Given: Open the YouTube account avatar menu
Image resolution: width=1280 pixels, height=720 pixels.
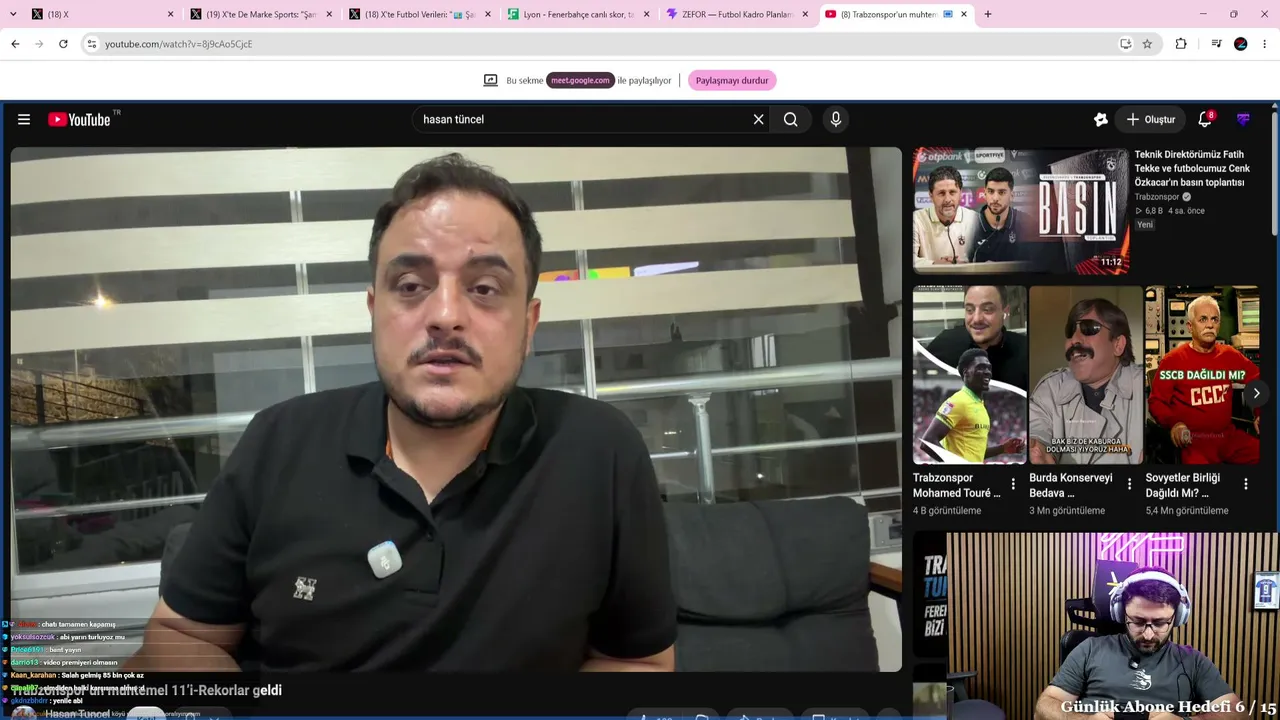Looking at the screenshot, I should tap(1243, 119).
